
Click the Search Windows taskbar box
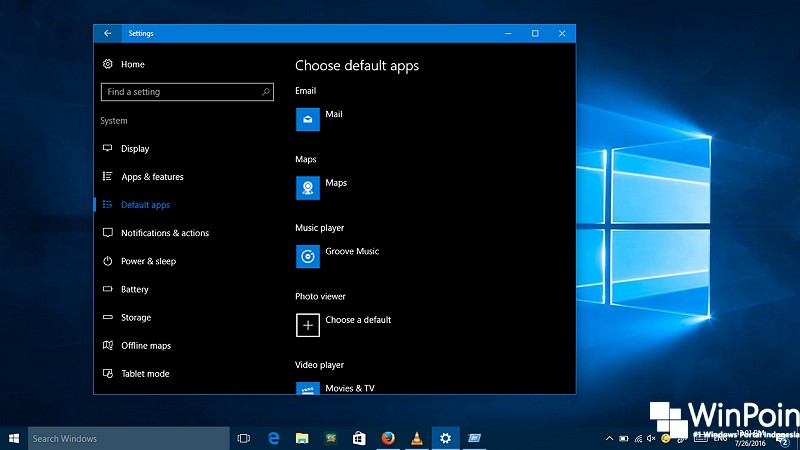pos(129,438)
